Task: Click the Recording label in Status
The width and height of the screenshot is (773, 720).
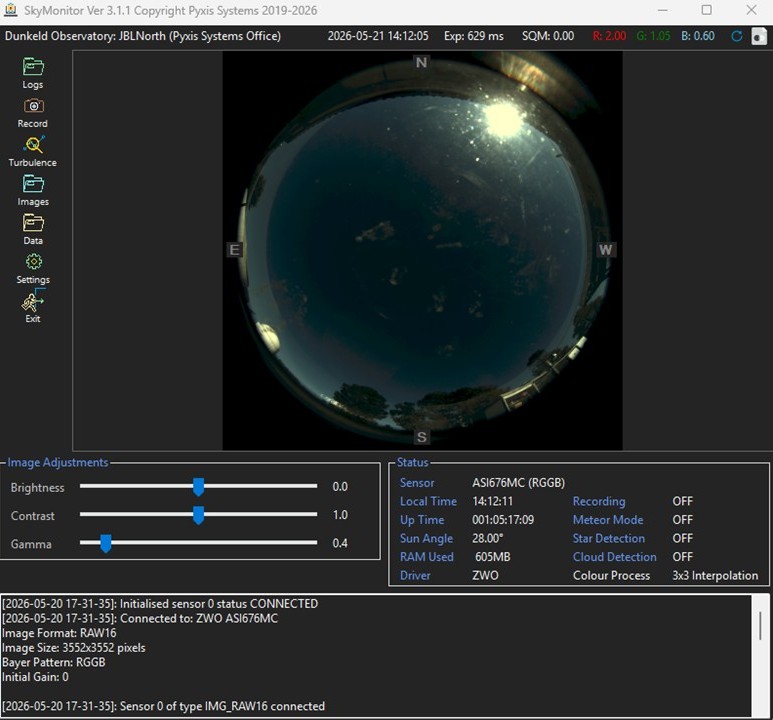Action: 599,502
